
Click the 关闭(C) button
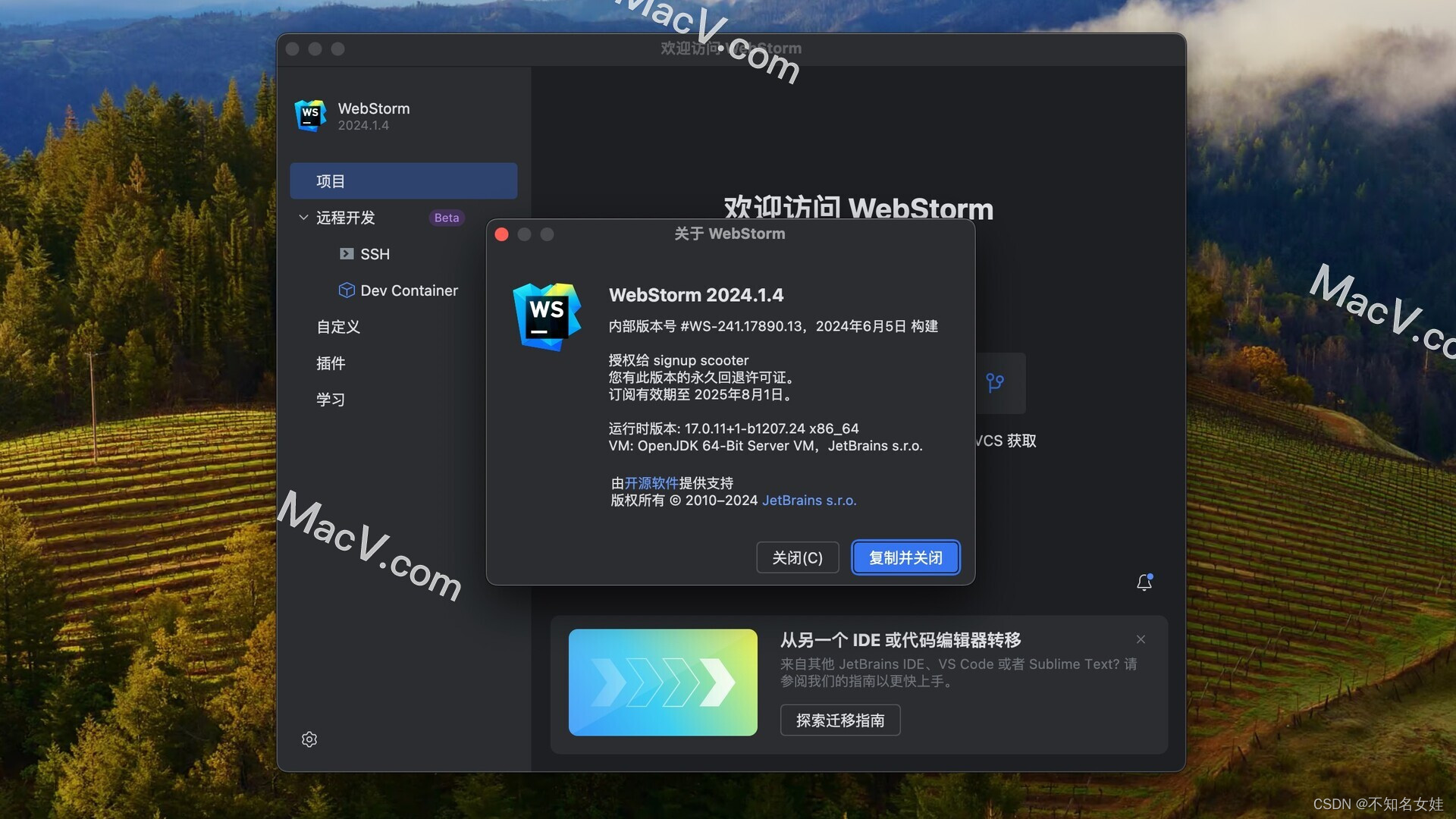(797, 557)
